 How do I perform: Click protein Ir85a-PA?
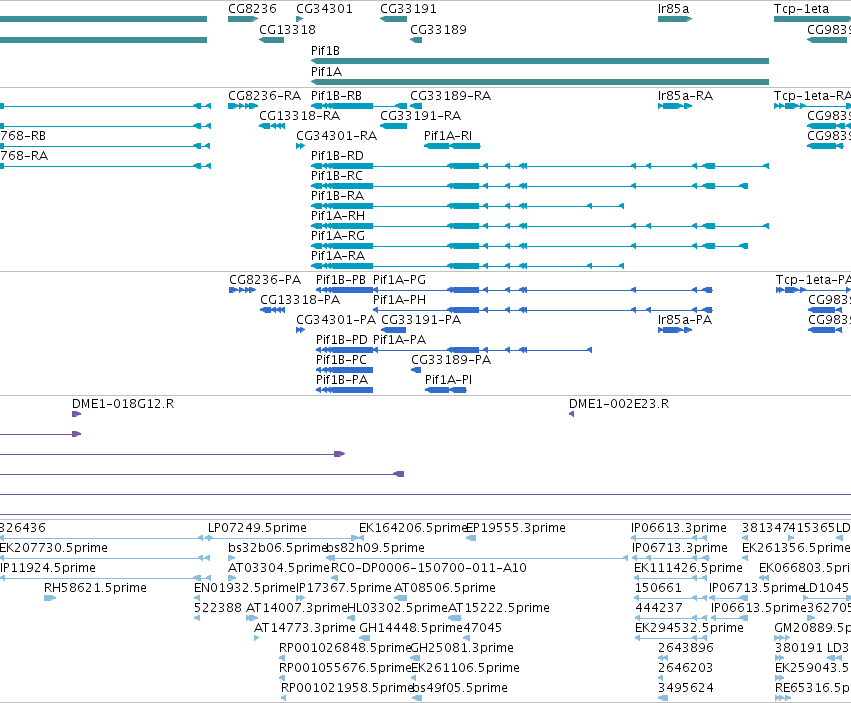(684, 320)
